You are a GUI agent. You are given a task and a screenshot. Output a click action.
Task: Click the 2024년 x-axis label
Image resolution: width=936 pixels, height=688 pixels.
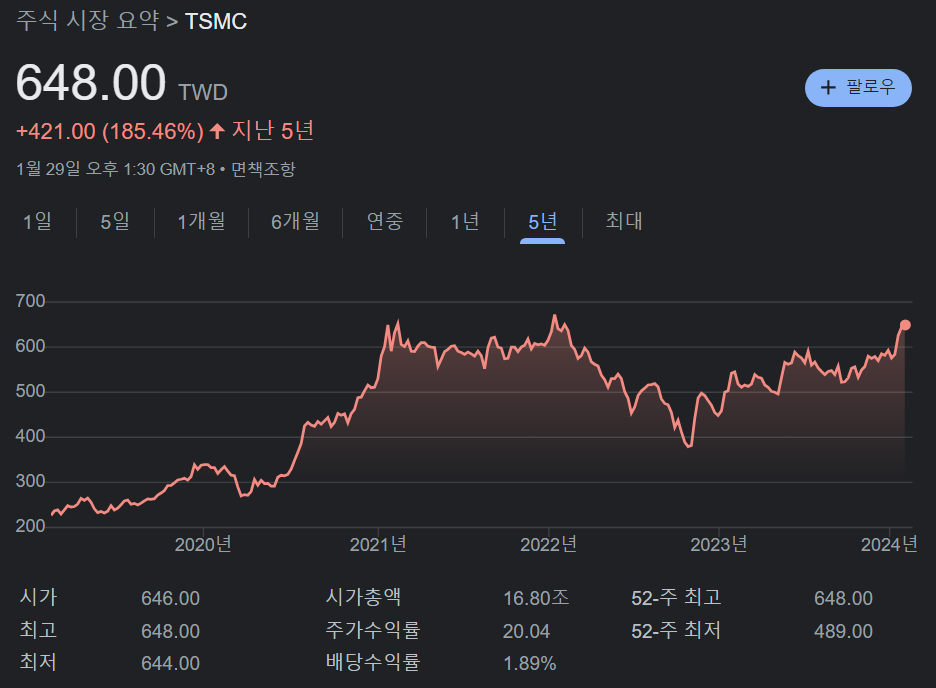(889, 544)
